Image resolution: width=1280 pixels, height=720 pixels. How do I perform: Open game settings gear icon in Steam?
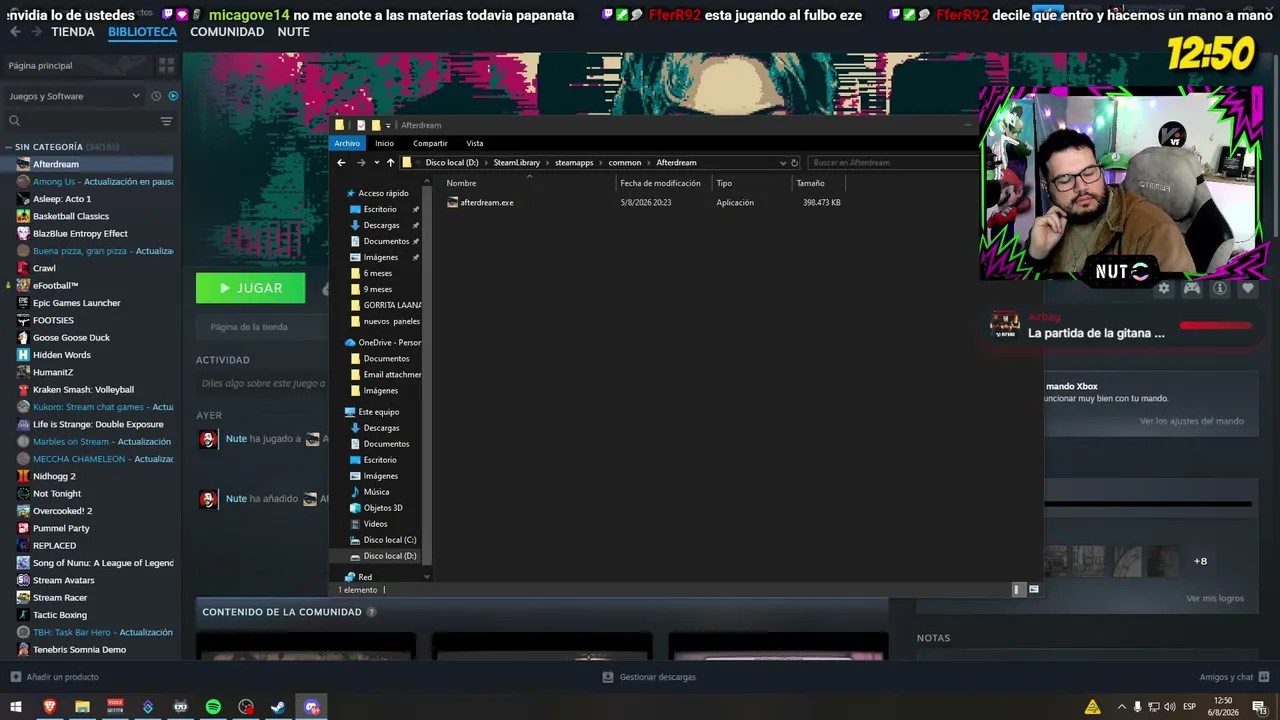1163,288
